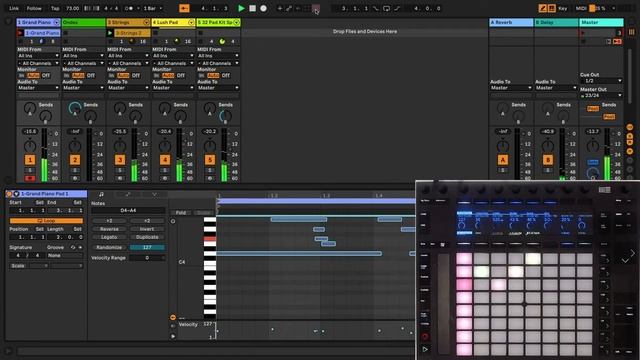Solo track 1 with its S button
This screenshot has width=640, height=360.
click(x=30, y=170)
